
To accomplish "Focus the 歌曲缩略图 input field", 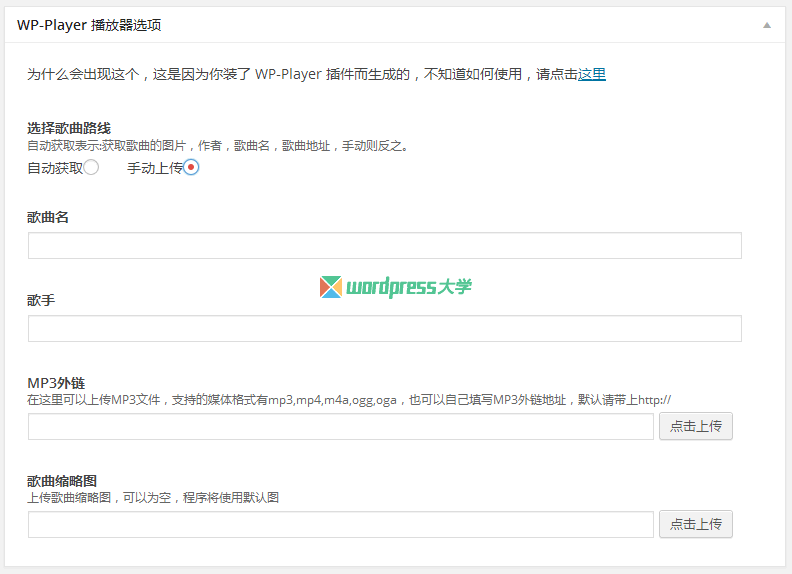I will point(341,524).
